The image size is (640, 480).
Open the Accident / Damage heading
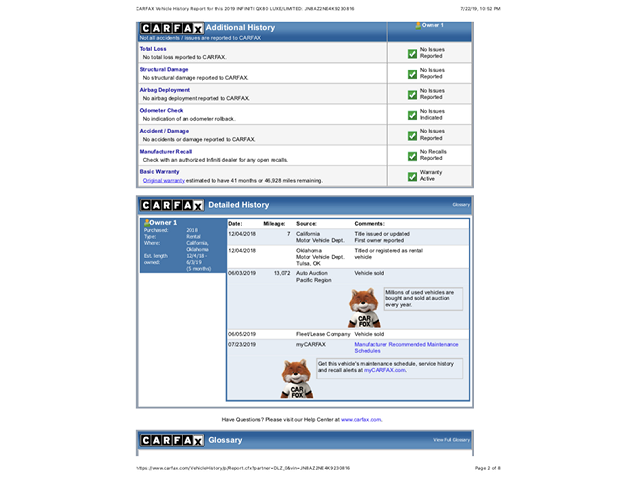(164, 131)
